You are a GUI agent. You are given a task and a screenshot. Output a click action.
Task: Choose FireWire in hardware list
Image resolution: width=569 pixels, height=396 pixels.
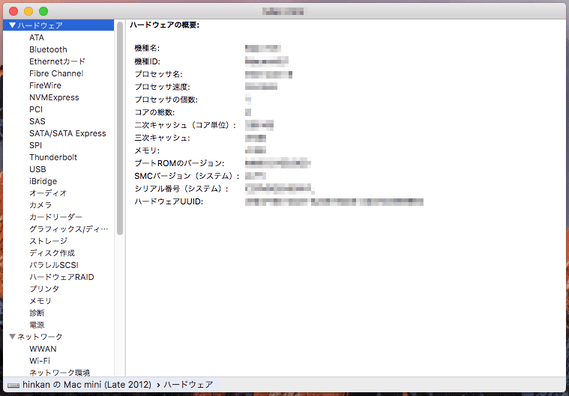[x=45, y=85]
